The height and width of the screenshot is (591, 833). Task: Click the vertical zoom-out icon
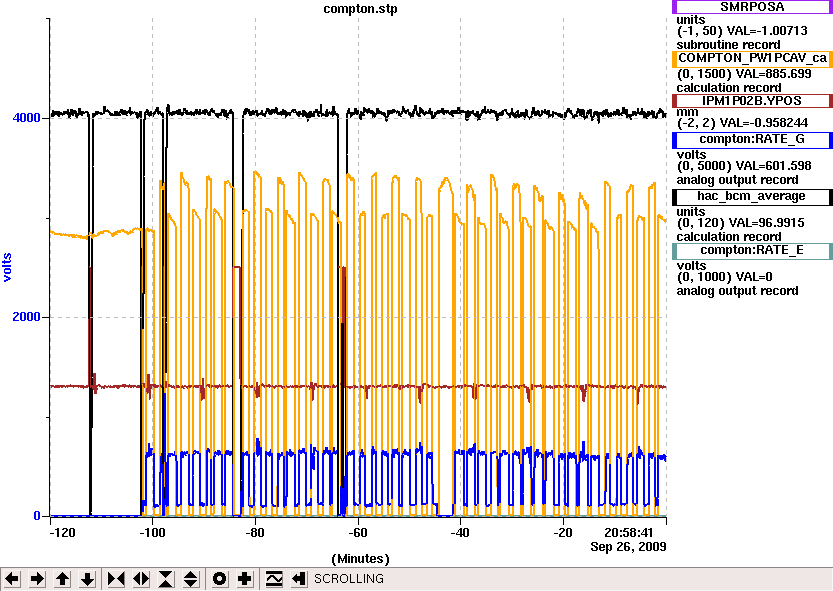pos(191,579)
